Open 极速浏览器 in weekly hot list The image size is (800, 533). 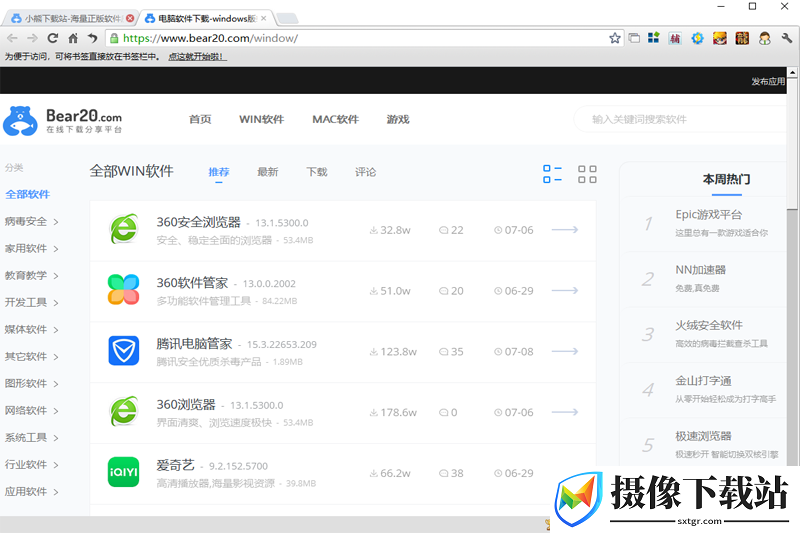pos(703,437)
